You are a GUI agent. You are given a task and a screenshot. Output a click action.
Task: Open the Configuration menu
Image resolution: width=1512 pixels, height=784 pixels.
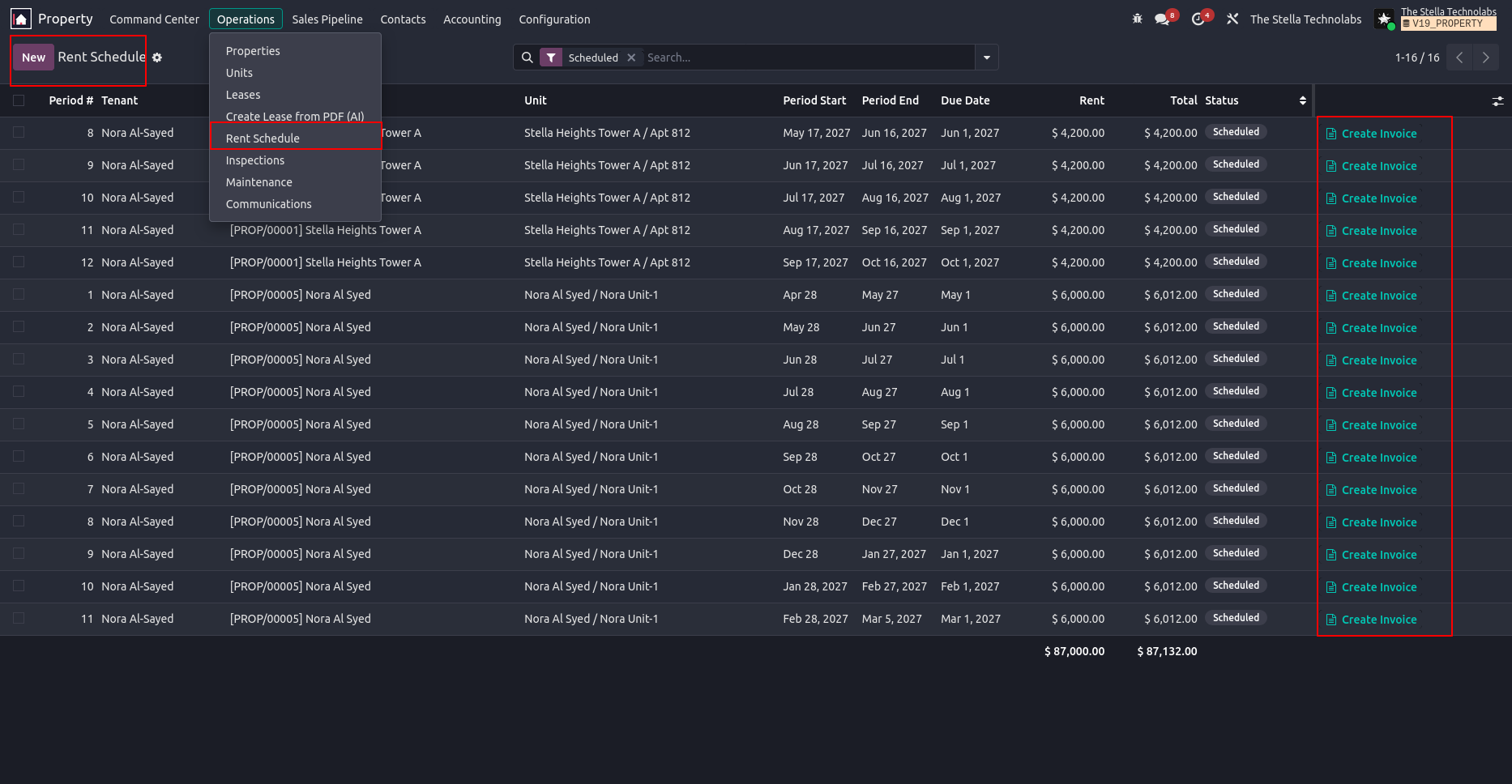pyautogui.click(x=554, y=19)
